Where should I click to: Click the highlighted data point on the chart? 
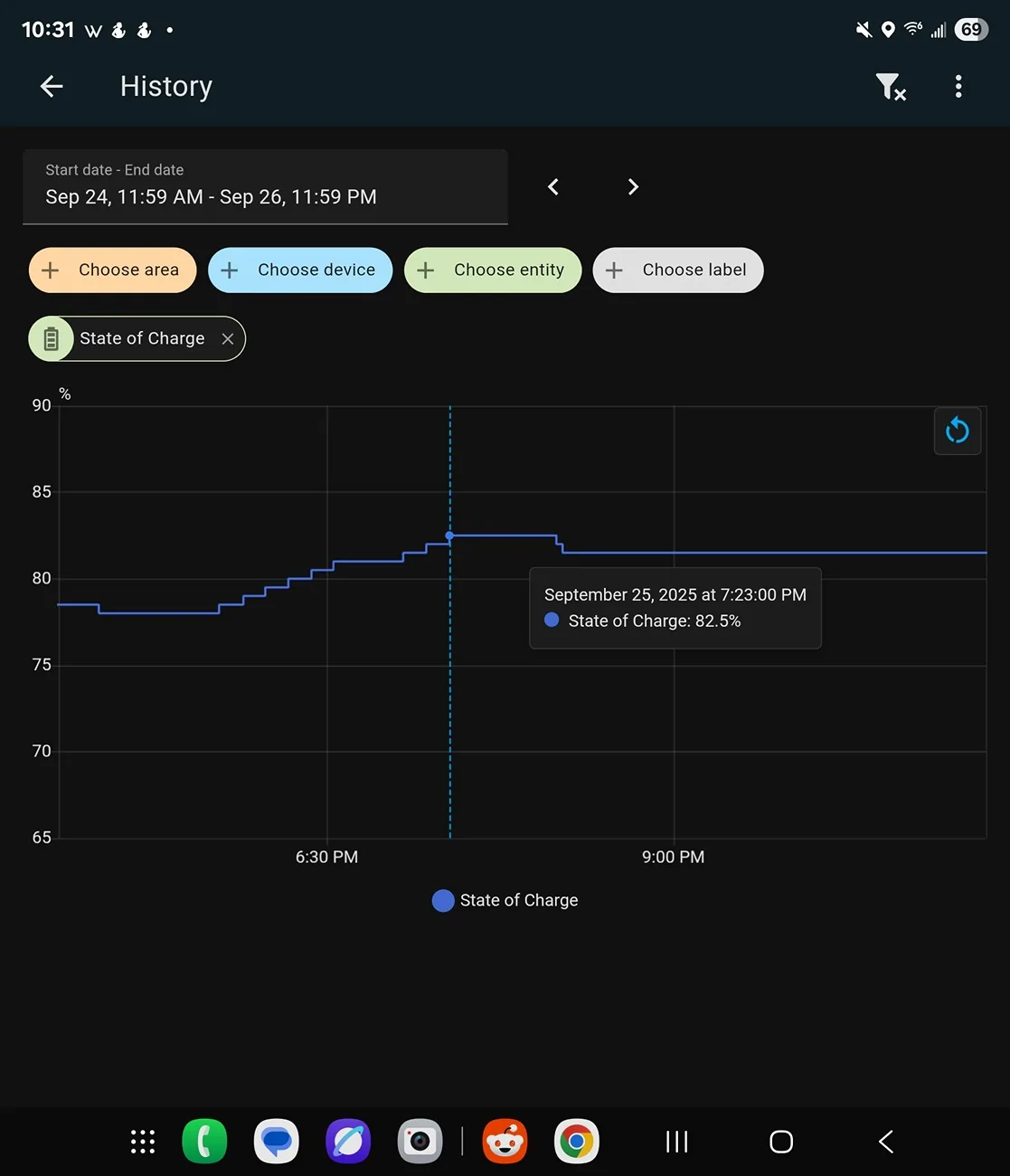tap(449, 536)
